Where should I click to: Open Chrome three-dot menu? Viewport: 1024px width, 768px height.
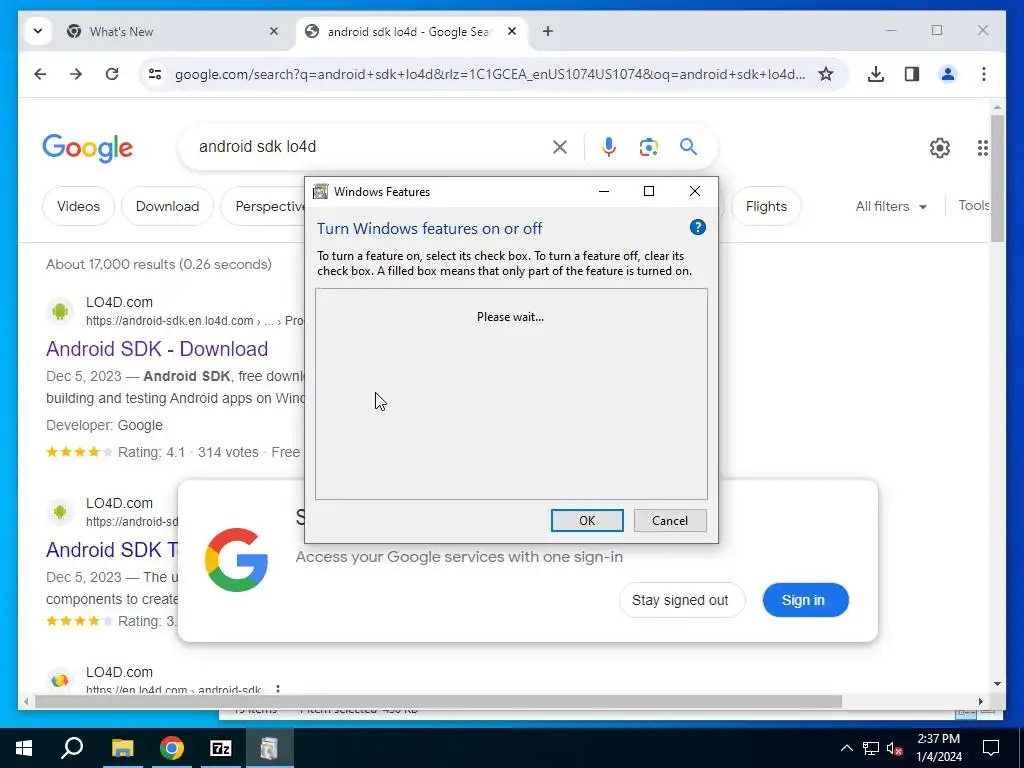tap(984, 74)
